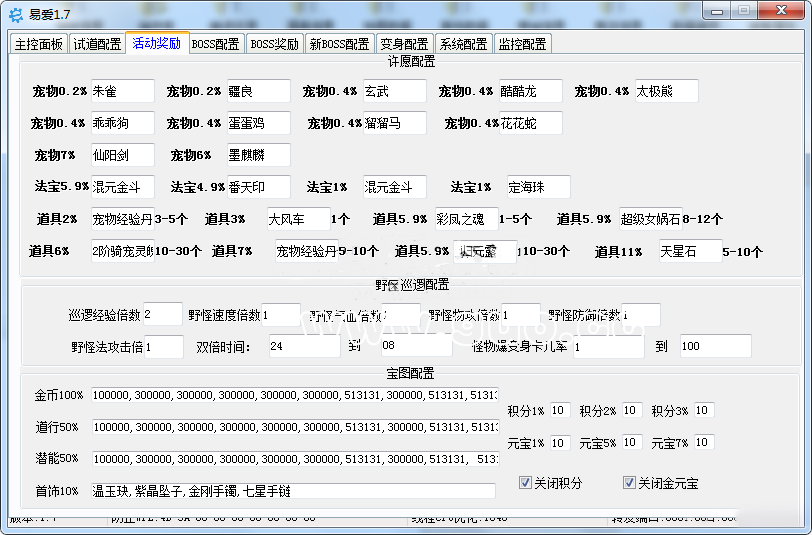This screenshot has width=812, height=535.
Task: Click the 野怪速度倍数 value field
Action: (281, 314)
